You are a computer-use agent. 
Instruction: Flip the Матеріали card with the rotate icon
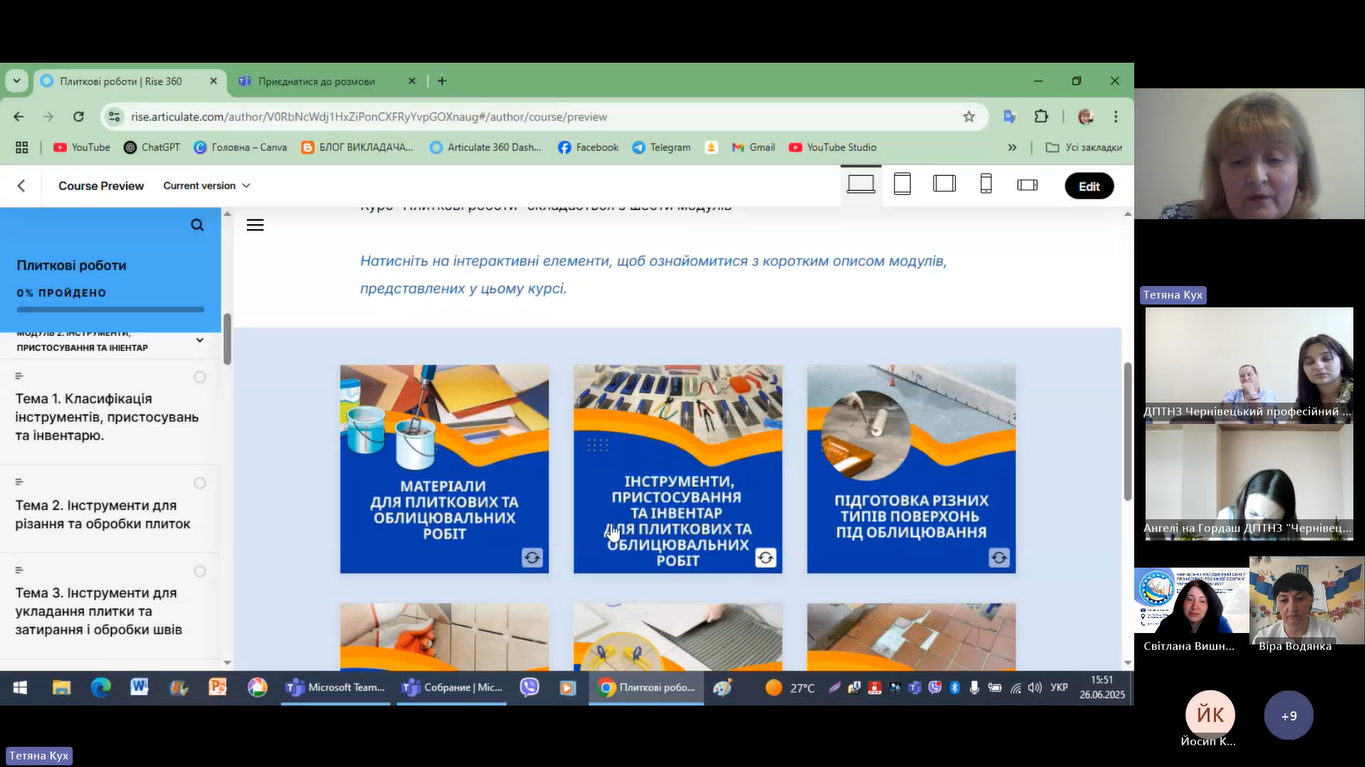coord(532,558)
